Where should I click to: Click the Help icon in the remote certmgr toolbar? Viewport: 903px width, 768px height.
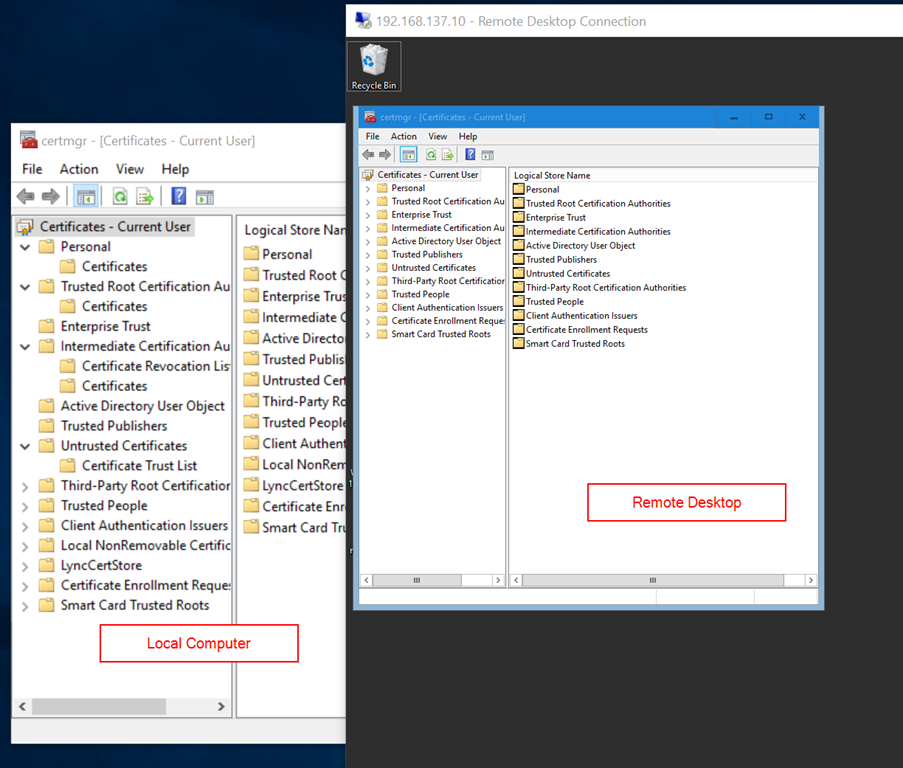(470, 155)
